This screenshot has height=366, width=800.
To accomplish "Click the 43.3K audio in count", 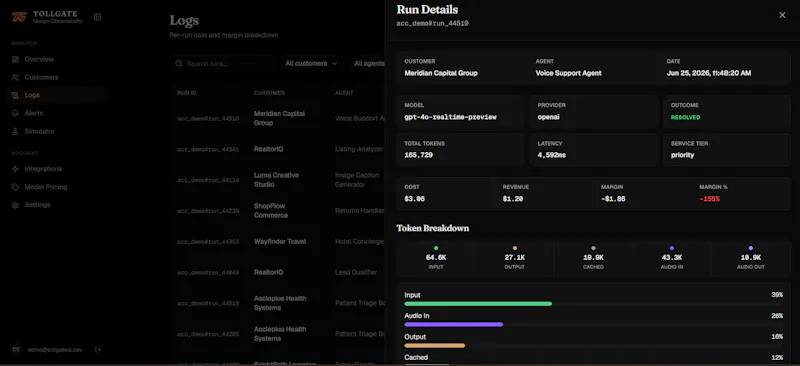I will (x=672, y=257).
